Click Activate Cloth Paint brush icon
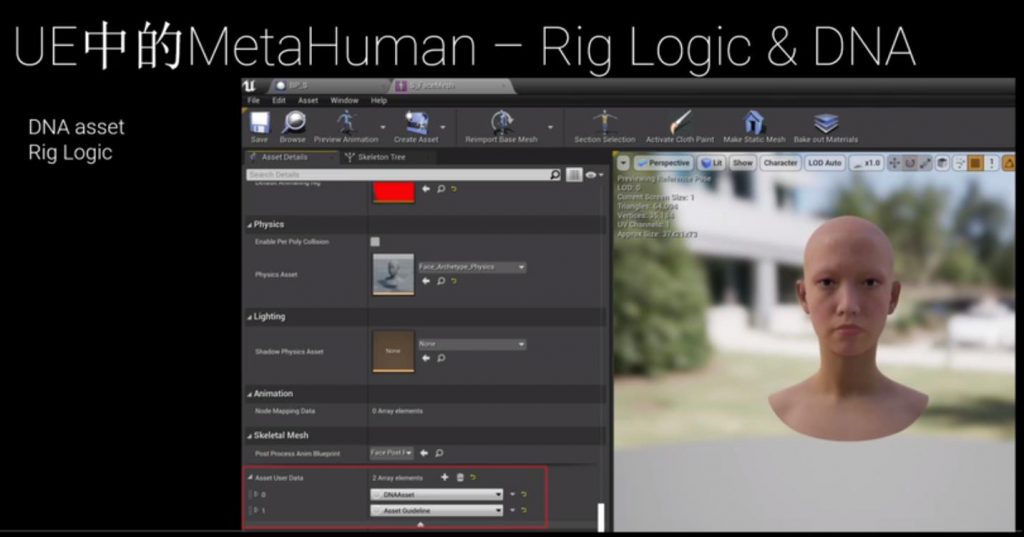Screen dimensions: 1024x537 [x=680, y=122]
